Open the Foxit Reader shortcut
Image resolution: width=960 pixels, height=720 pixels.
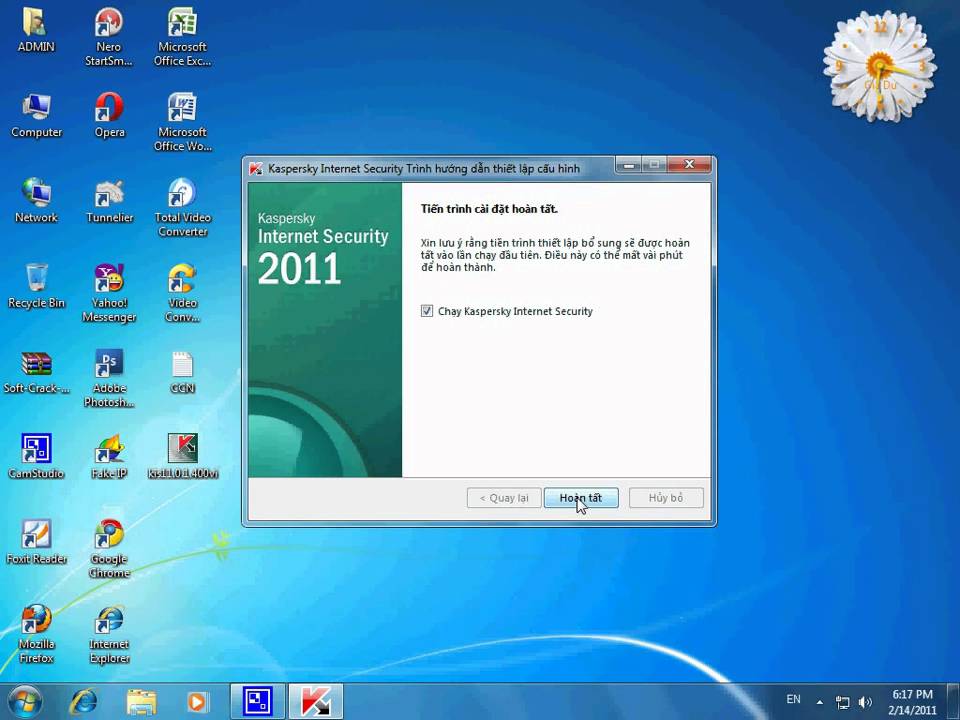[36, 541]
